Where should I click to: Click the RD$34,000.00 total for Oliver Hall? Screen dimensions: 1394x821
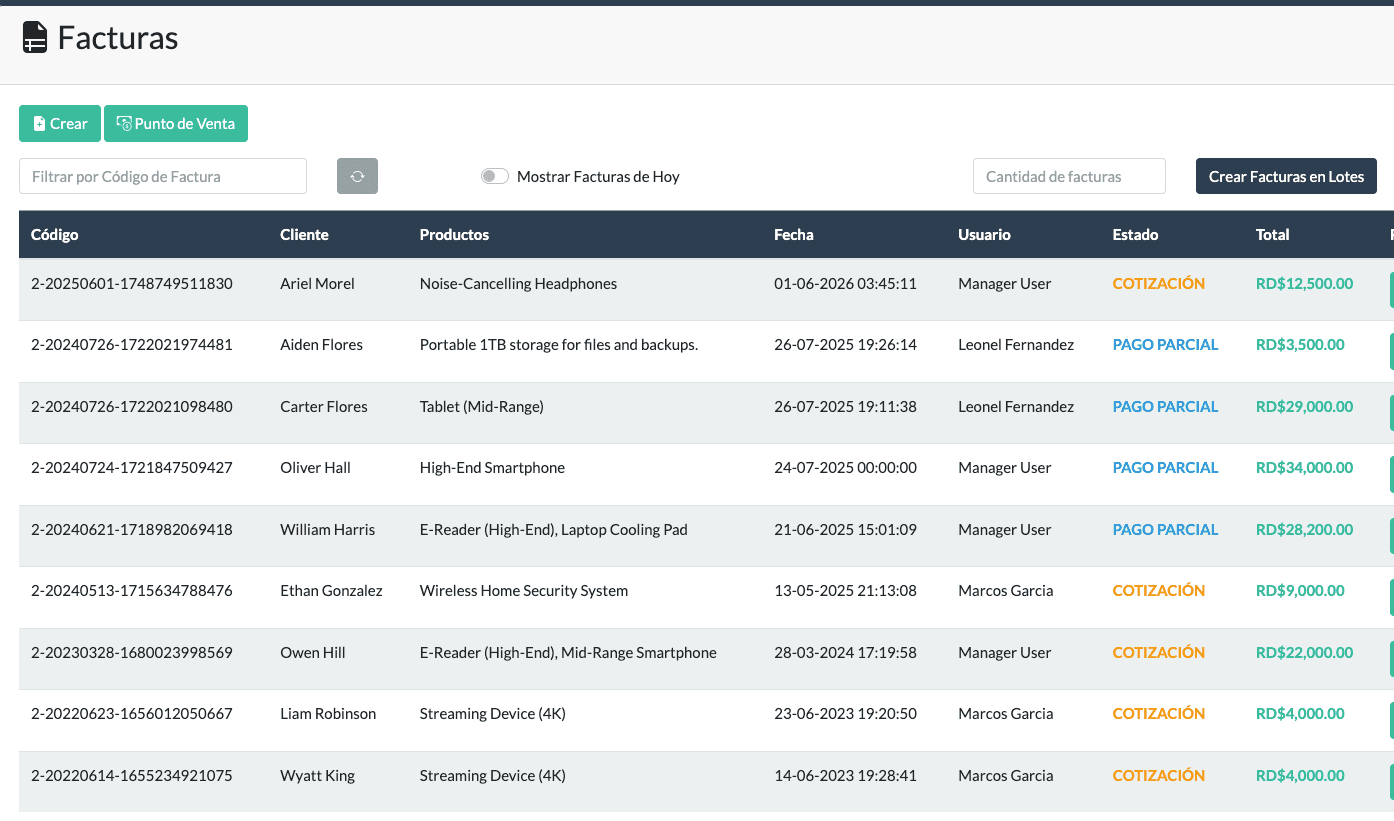[x=1304, y=468]
